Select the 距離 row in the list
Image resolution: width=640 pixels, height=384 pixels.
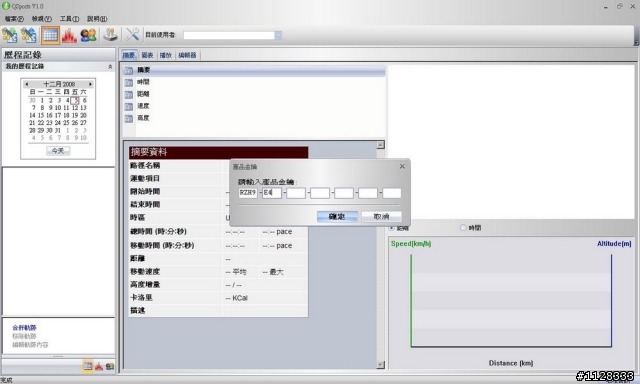pyautogui.click(x=254, y=94)
